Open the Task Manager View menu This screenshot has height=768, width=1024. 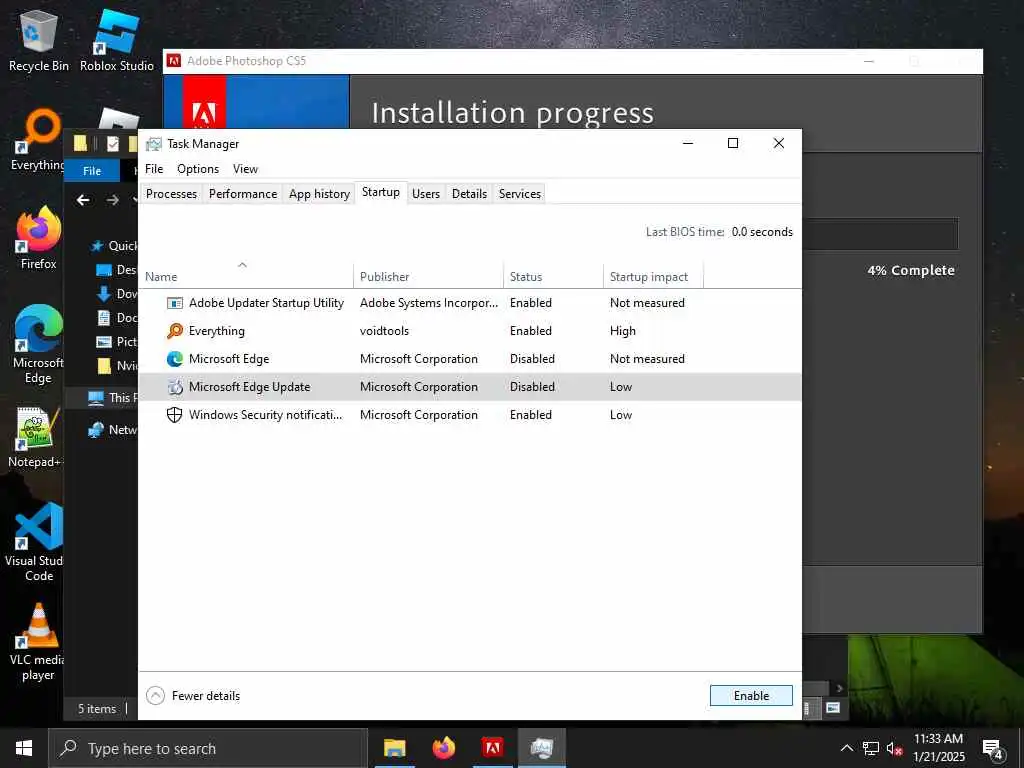click(246, 169)
